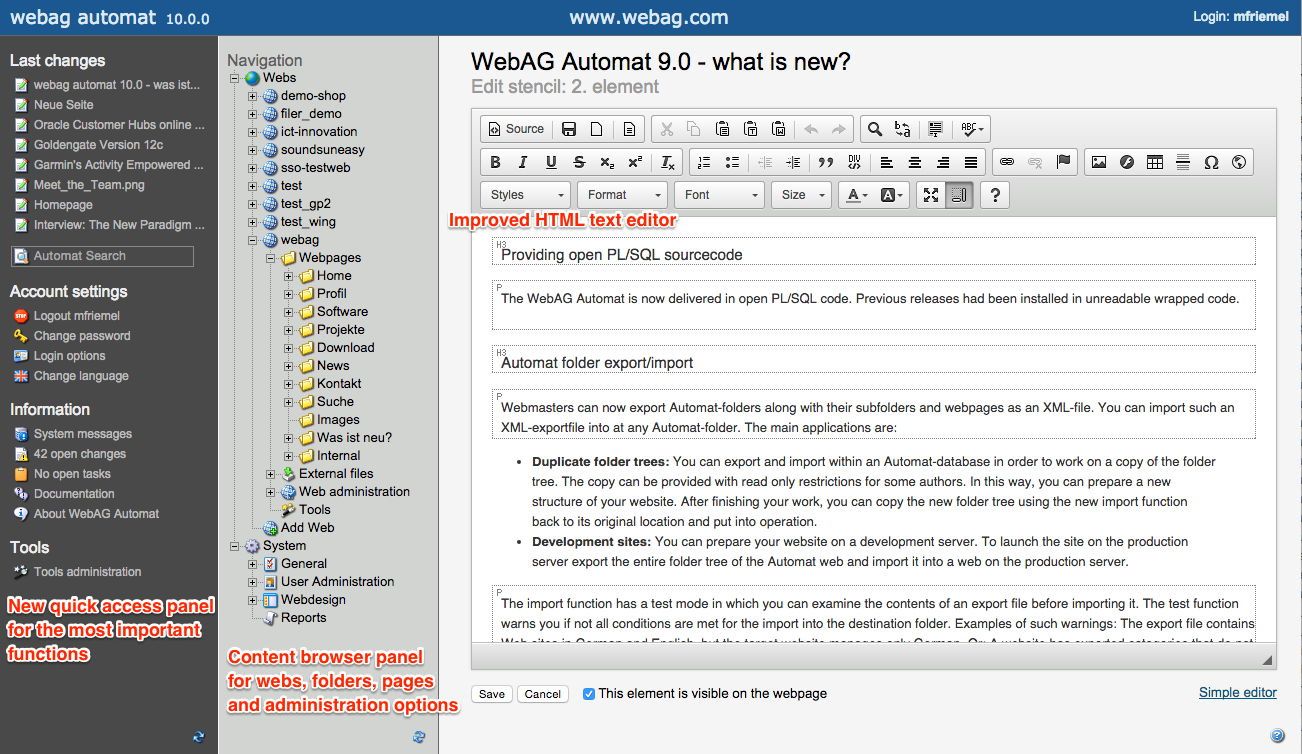Viewport: 1302px width, 754px height.
Task: Collapse the webag web node
Action: (253, 240)
